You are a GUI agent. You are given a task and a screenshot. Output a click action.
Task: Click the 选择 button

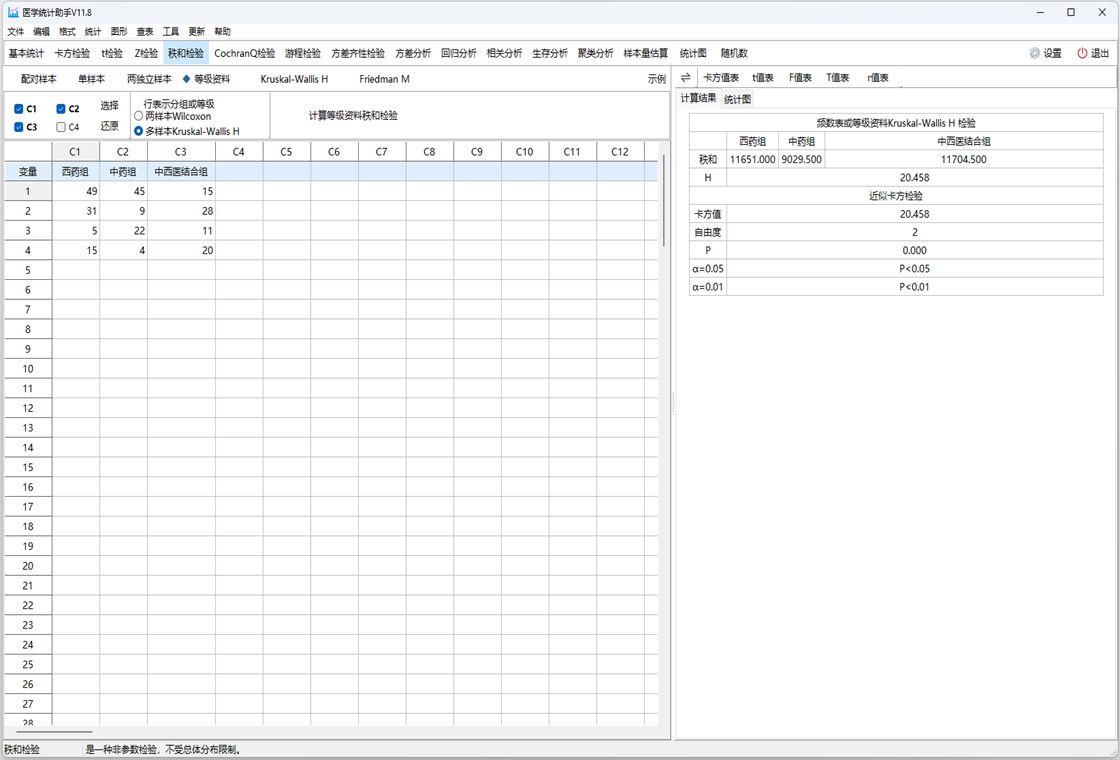pyautogui.click(x=109, y=106)
